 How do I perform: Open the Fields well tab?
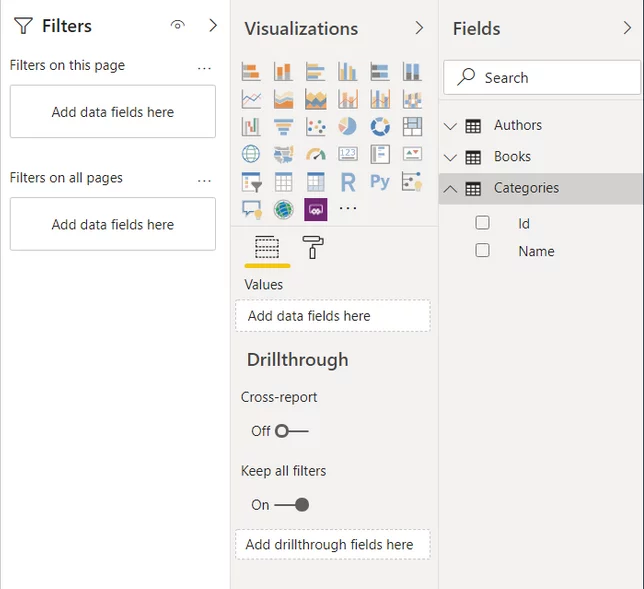point(267,247)
